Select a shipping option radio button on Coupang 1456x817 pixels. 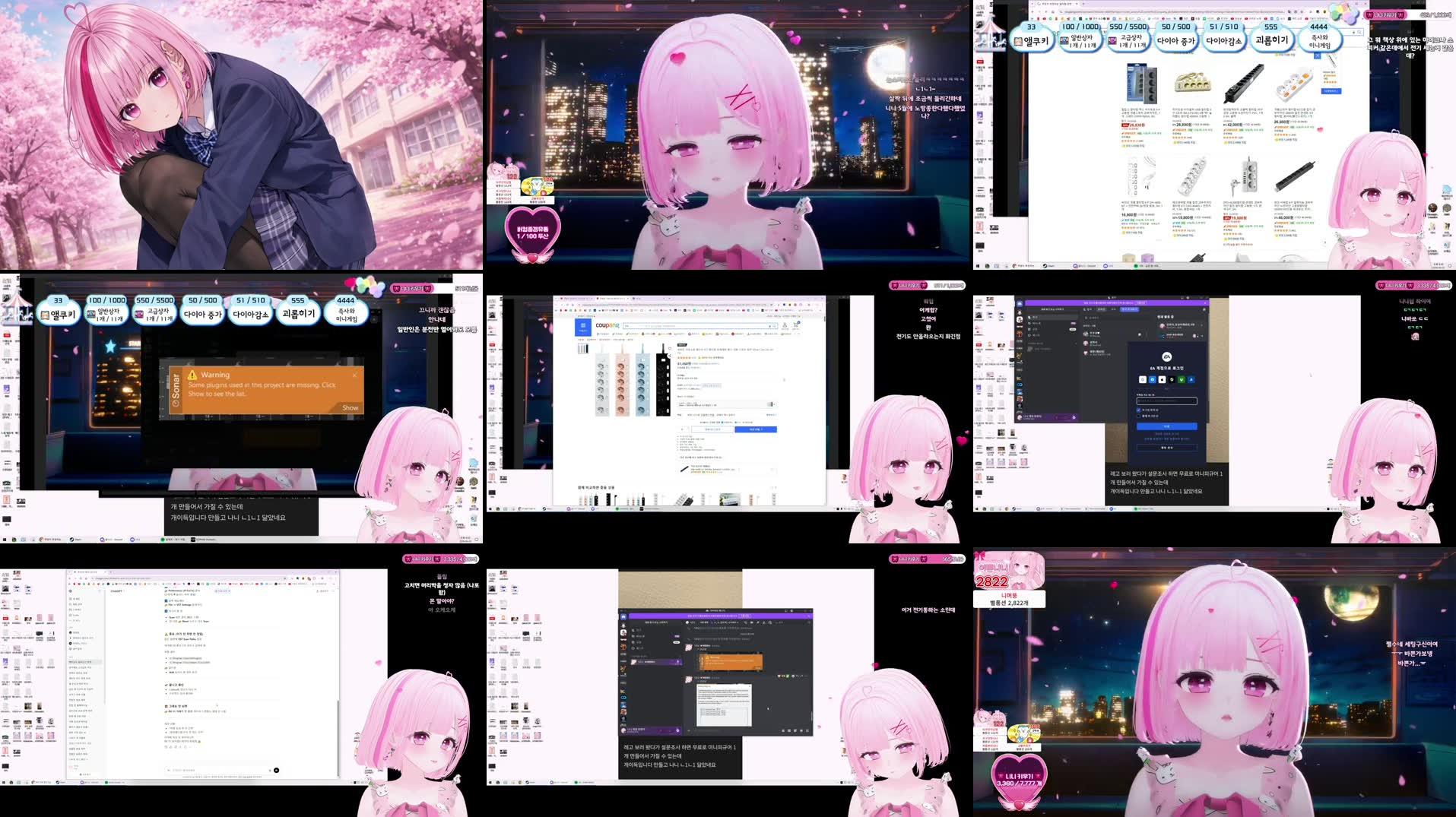tap(722, 423)
